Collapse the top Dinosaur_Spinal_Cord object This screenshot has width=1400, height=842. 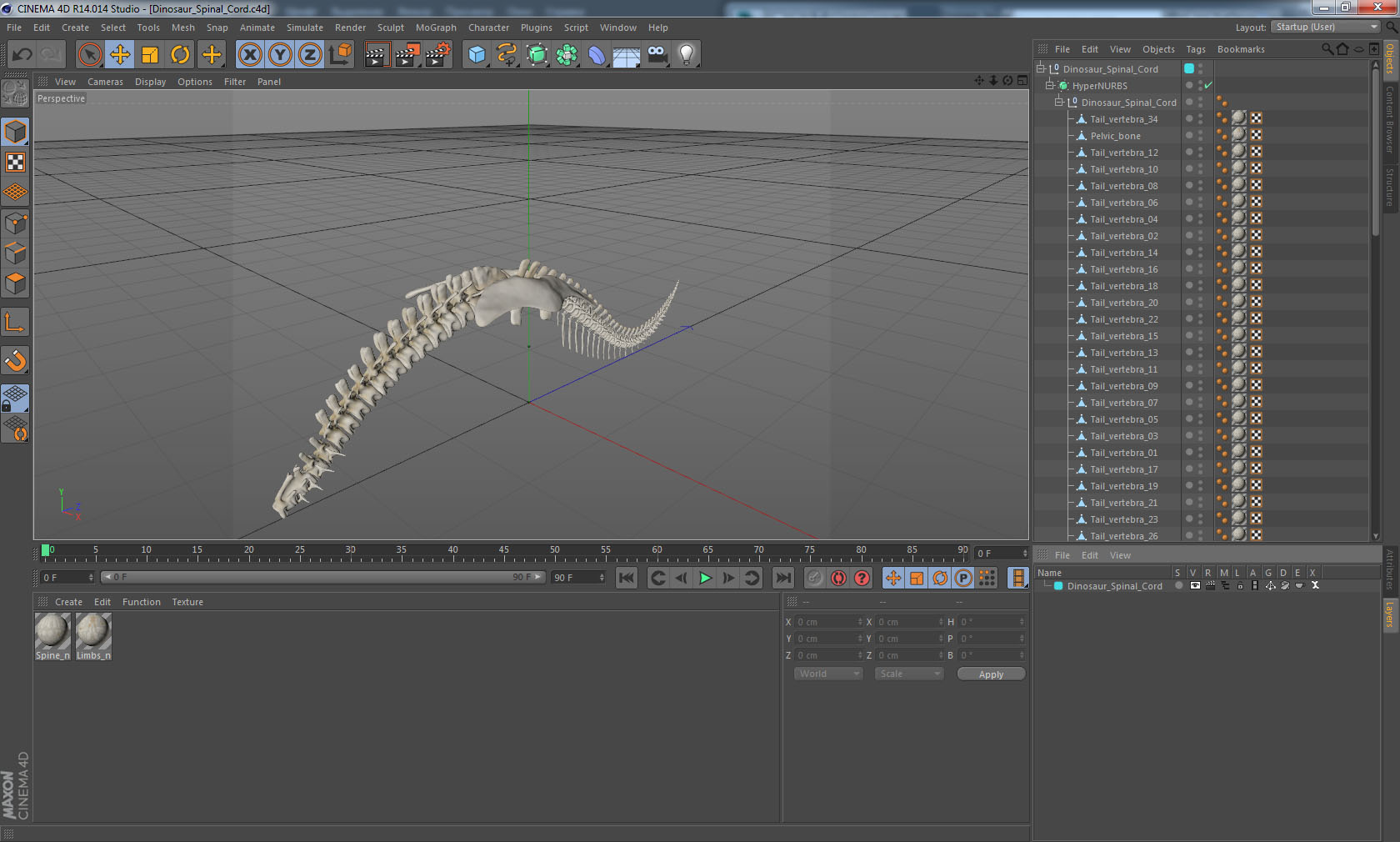(x=1041, y=68)
